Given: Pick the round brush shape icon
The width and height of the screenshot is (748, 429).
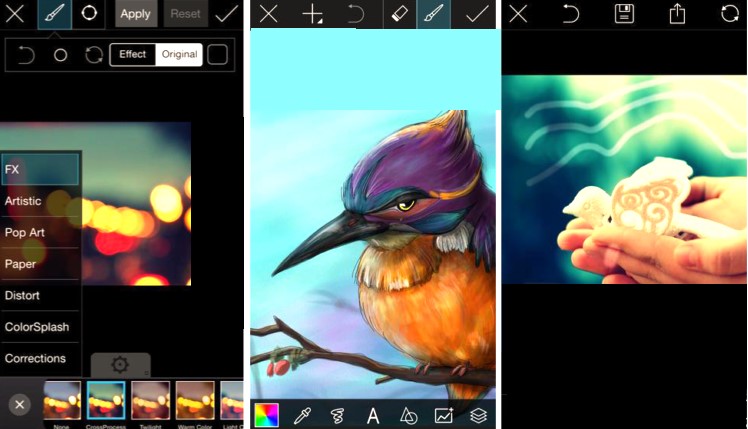Looking at the screenshot, I should pyautogui.click(x=61, y=55).
